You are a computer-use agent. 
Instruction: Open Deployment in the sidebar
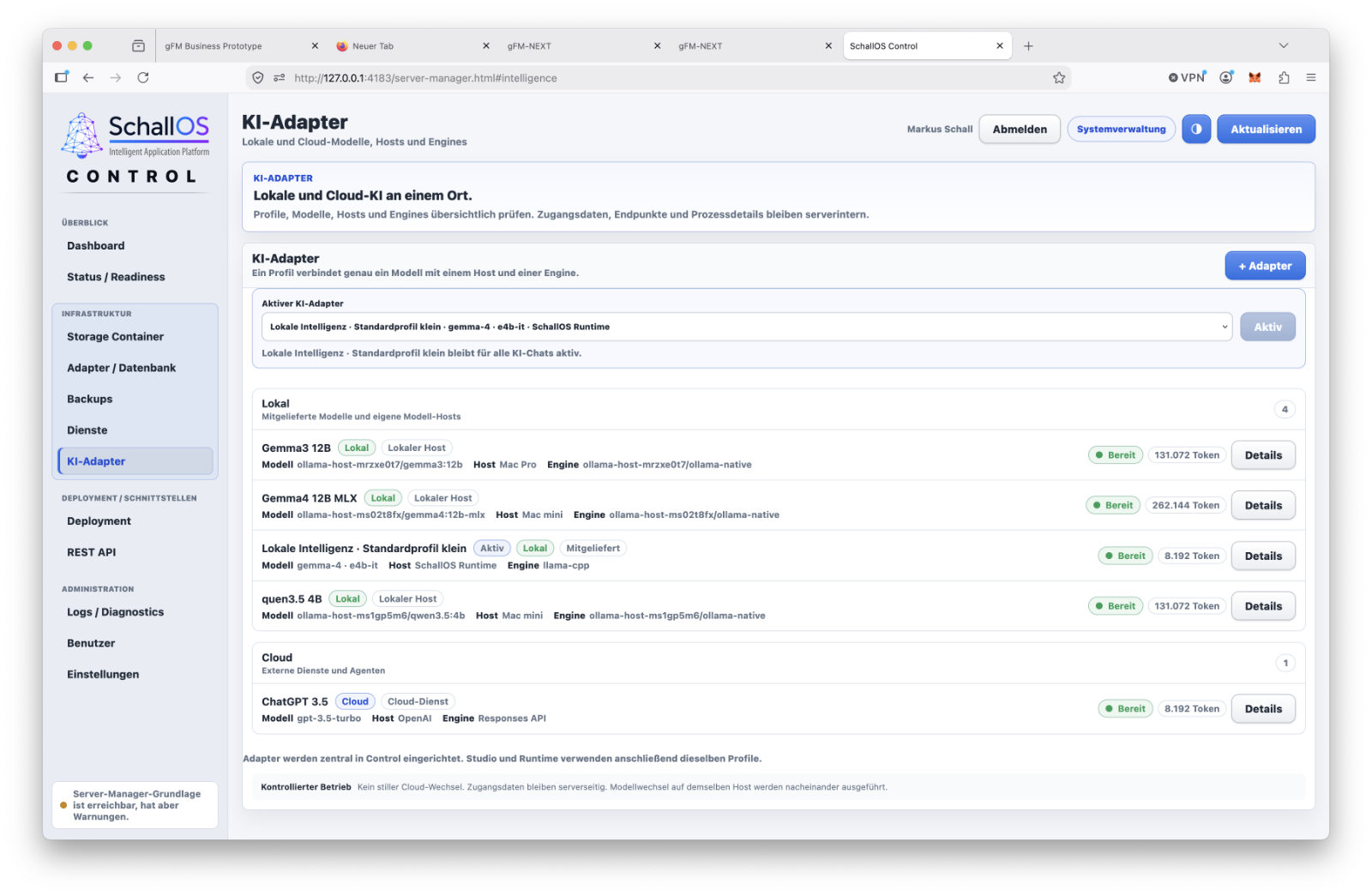point(135,521)
